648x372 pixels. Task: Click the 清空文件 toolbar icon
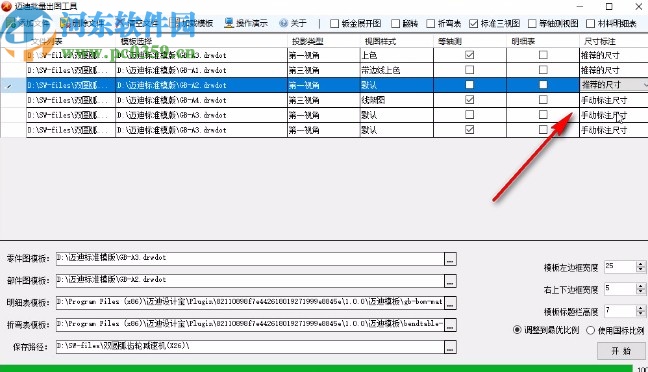[120, 23]
